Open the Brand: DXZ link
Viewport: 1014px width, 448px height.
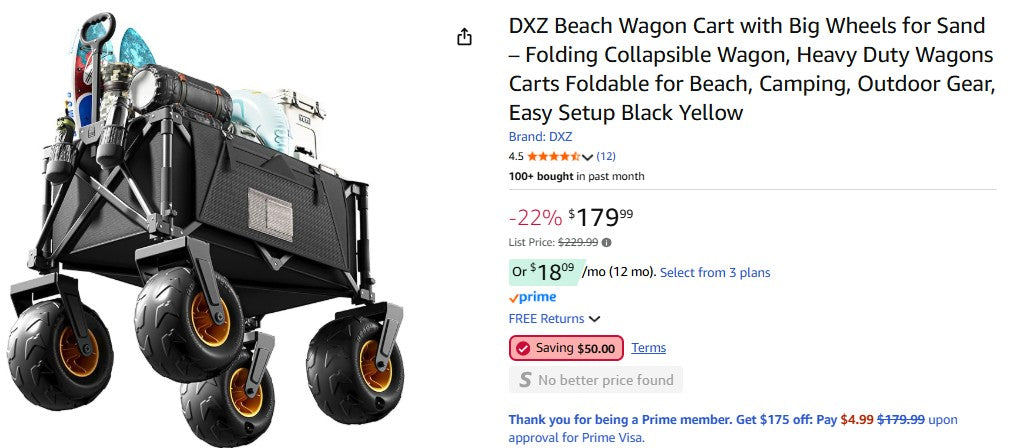point(540,137)
